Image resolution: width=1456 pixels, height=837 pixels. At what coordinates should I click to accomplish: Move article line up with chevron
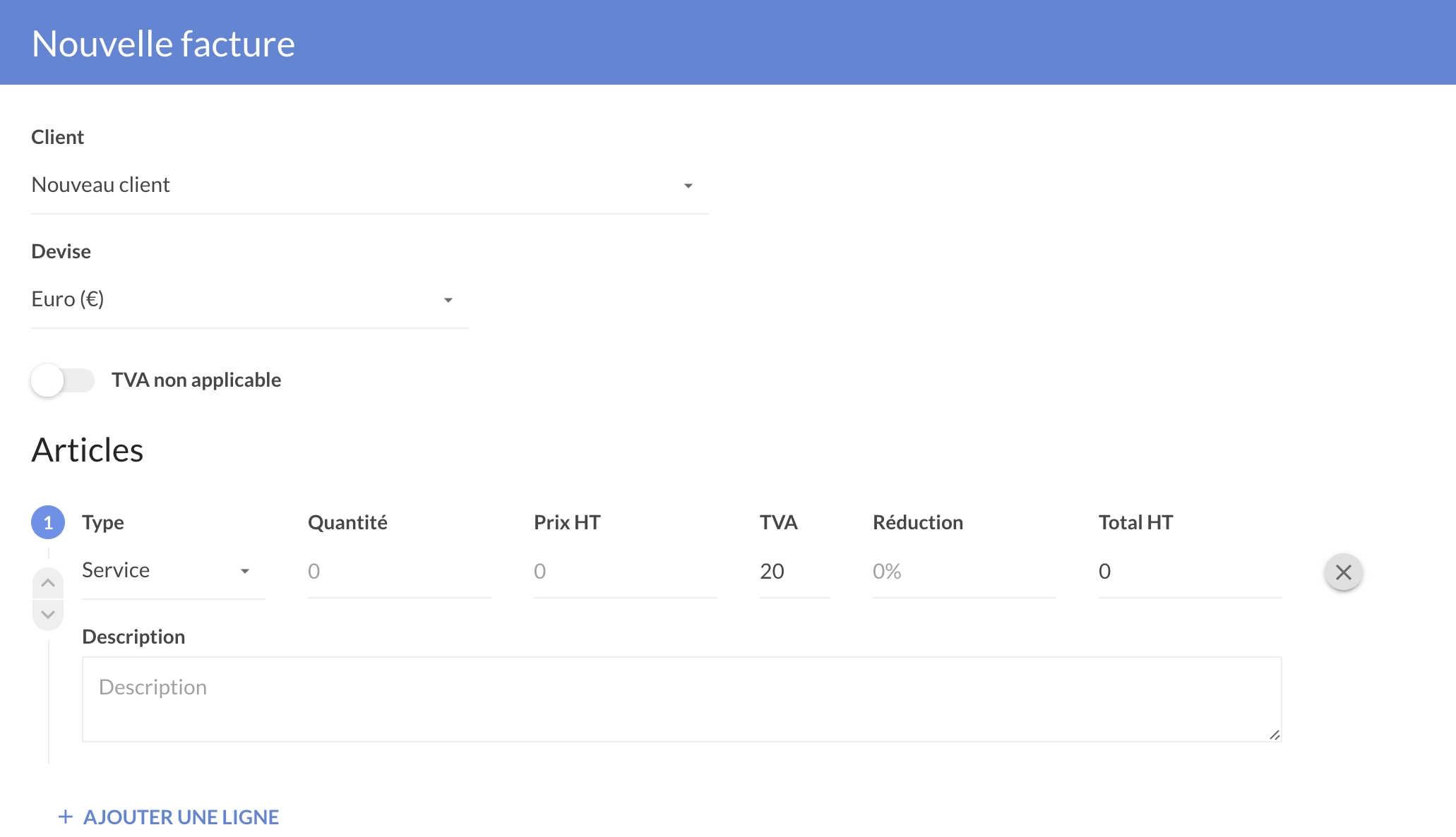pos(48,583)
